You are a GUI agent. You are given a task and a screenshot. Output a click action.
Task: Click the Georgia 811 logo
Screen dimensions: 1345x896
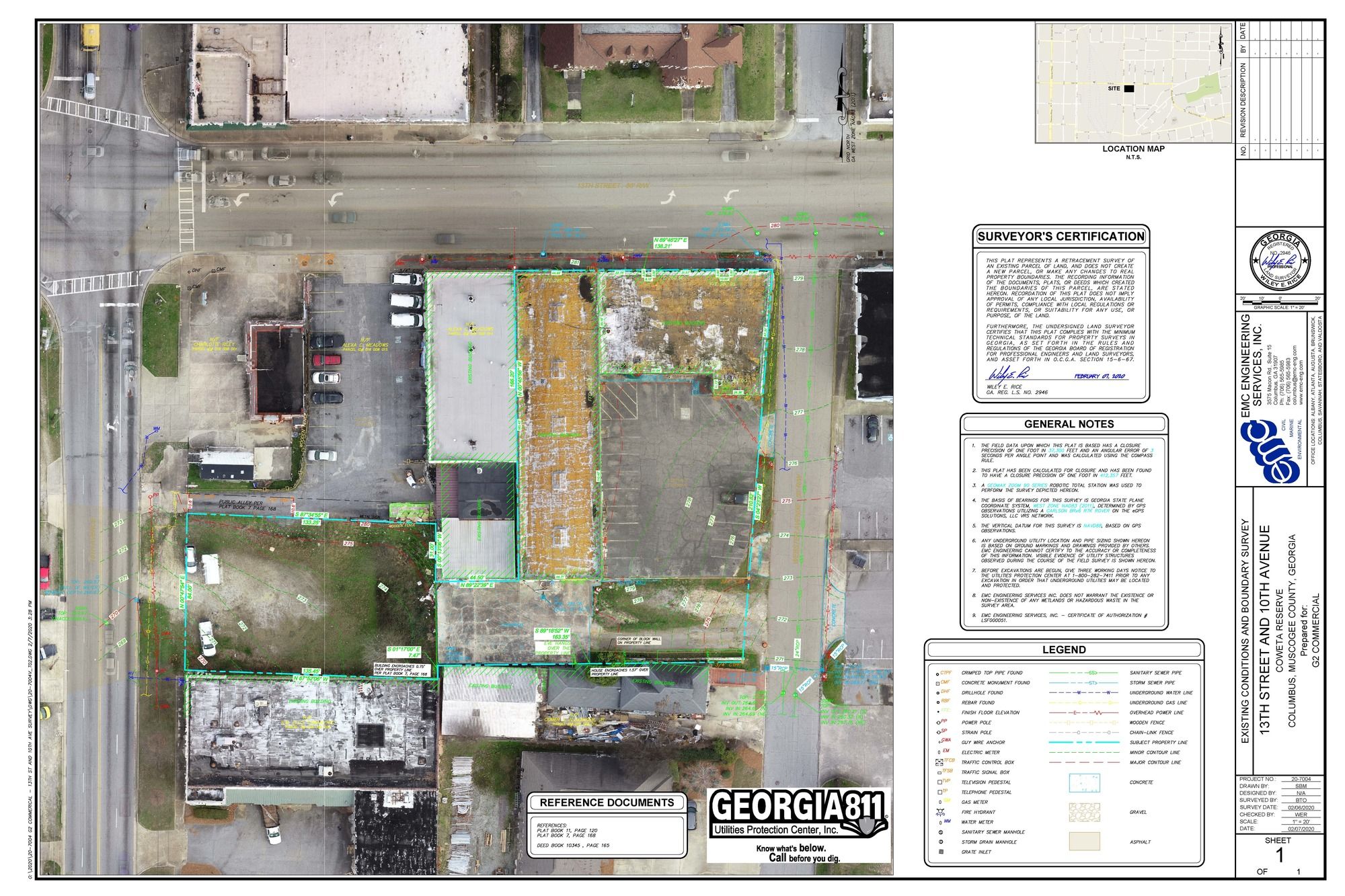(x=800, y=813)
